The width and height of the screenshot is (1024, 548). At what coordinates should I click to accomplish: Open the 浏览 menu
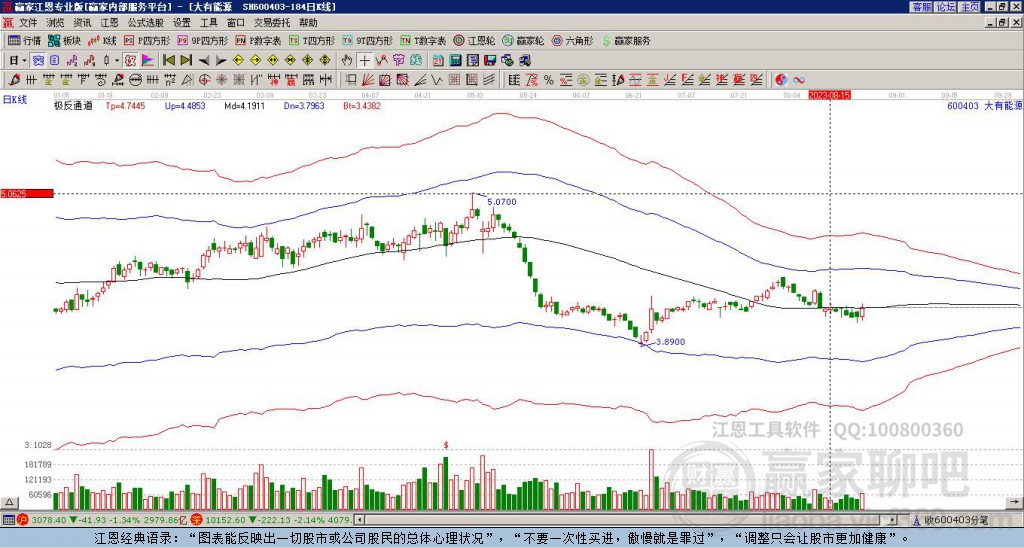pyautogui.click(x=56, y=23)
